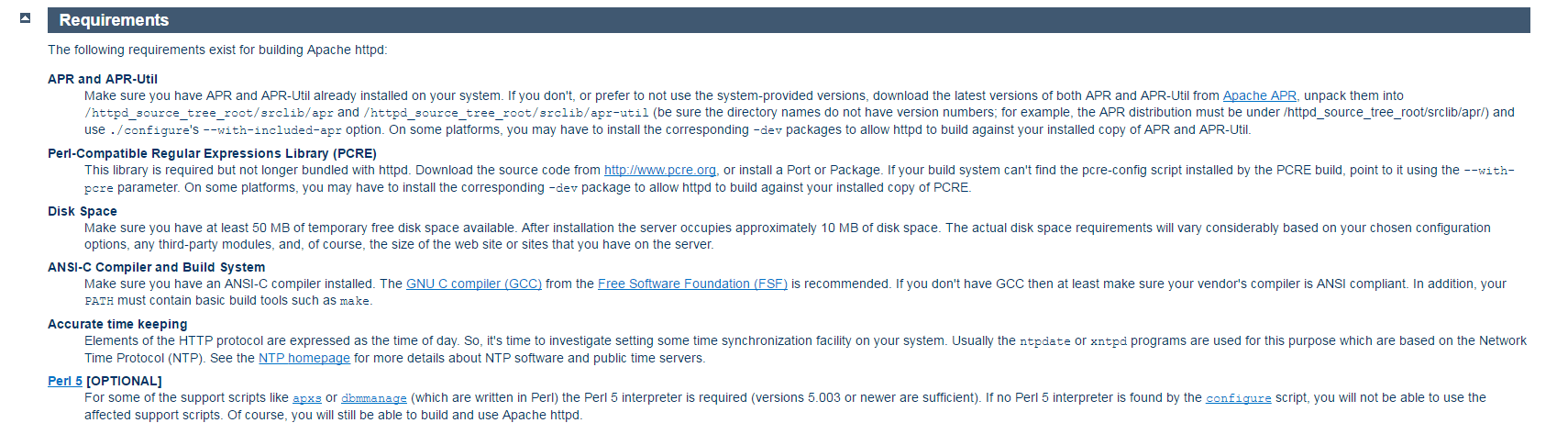Viewport: 1568px width, 423px height.
Task: Click the APR and APR-Util heading
Action: [x=103, y=79]
